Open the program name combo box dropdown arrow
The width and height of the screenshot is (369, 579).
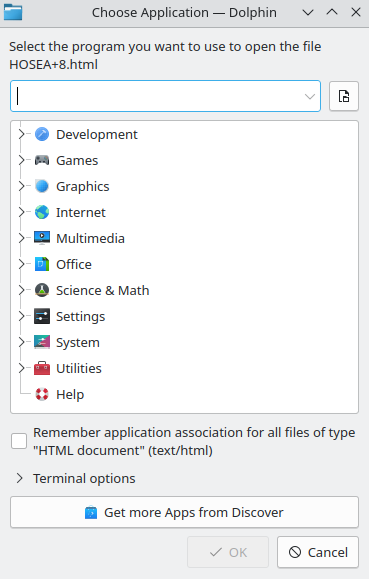click(x=310, y=96)
